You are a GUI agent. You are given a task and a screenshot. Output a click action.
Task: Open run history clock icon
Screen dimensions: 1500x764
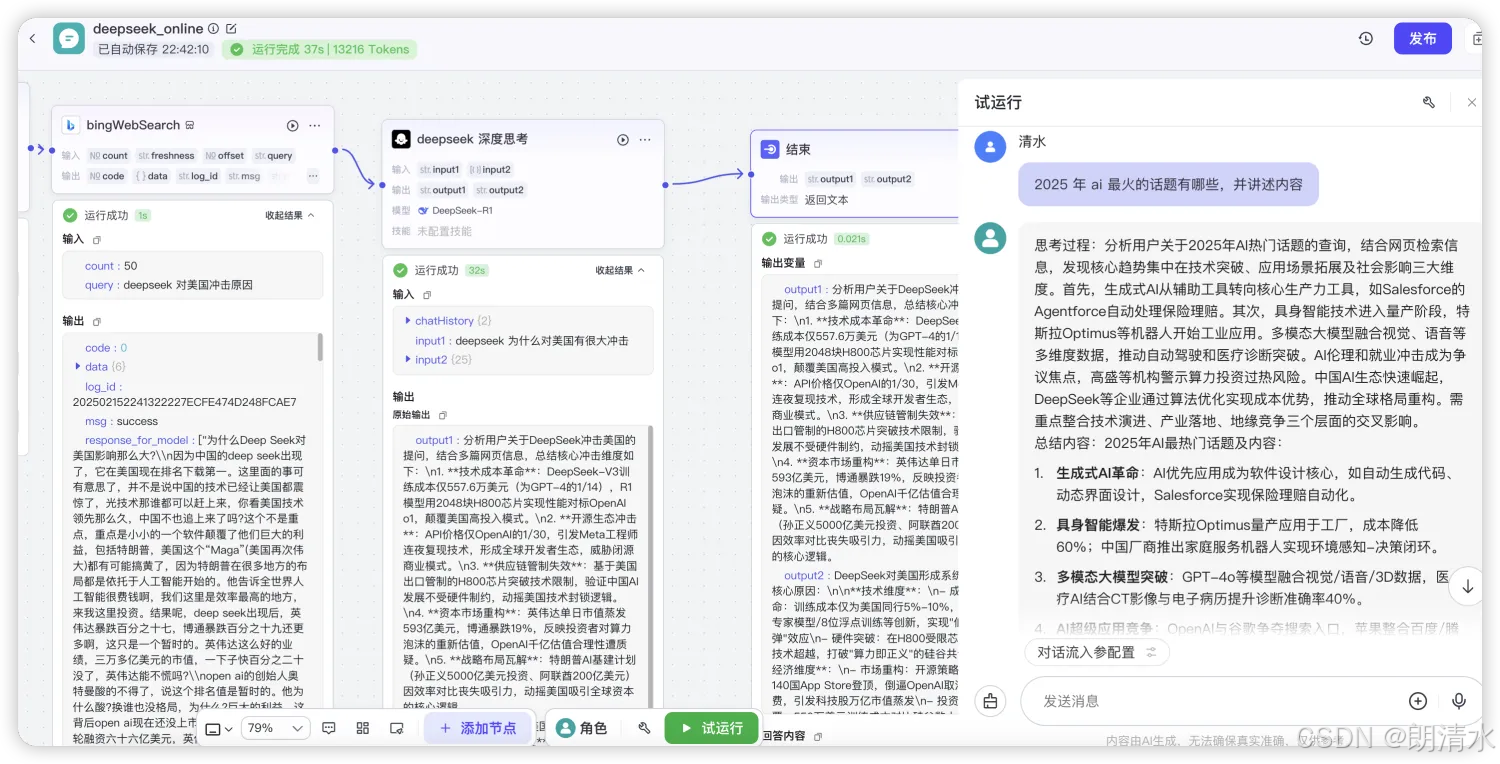[1366, 38]
